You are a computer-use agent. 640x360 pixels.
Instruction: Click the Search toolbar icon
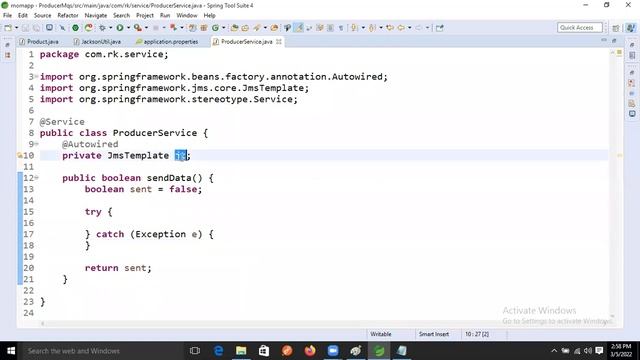(257, 28)
